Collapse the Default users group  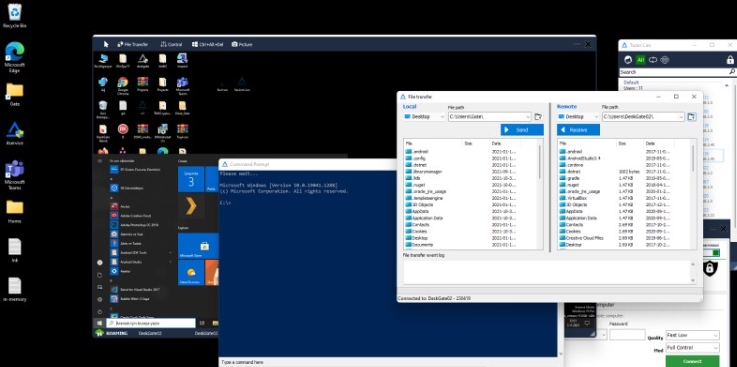pyautogui.click(x=727, y=85)
